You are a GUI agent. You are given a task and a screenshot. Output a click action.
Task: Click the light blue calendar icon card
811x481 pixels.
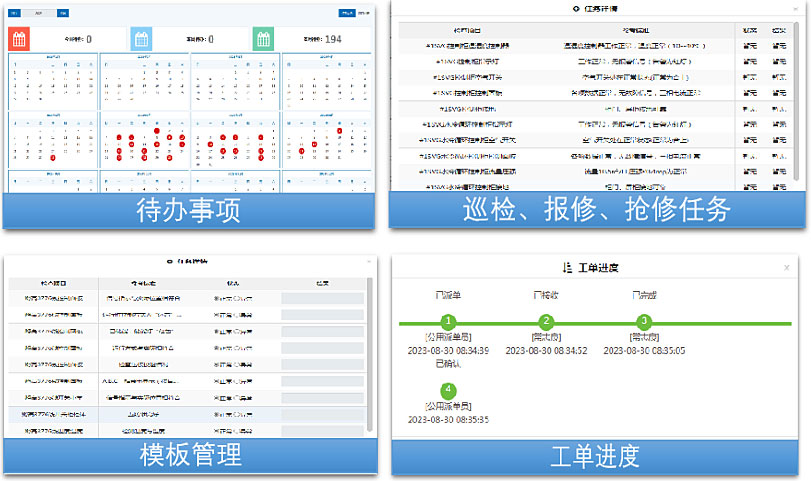tap(142, 39)
